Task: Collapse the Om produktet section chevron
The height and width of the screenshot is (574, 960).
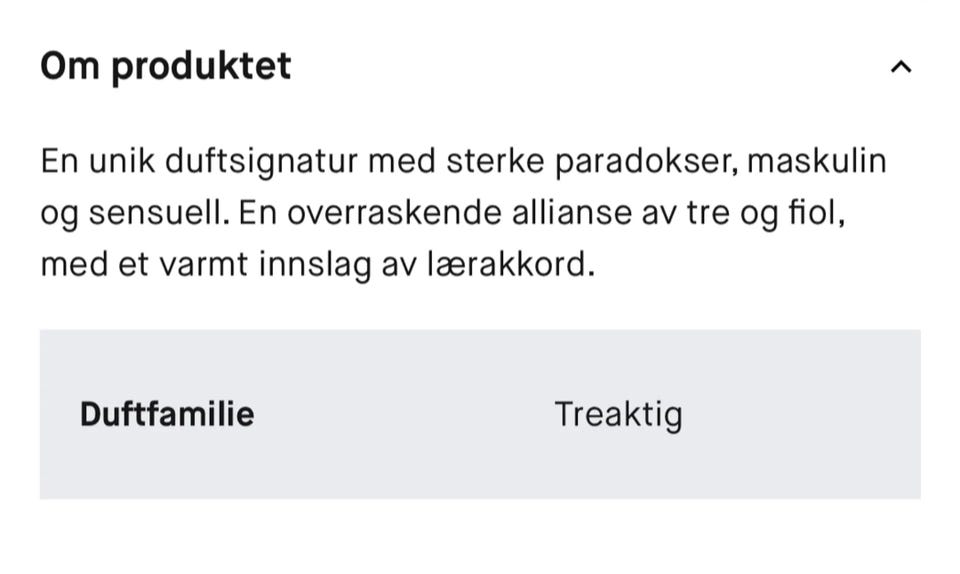Action: [901, 67]
